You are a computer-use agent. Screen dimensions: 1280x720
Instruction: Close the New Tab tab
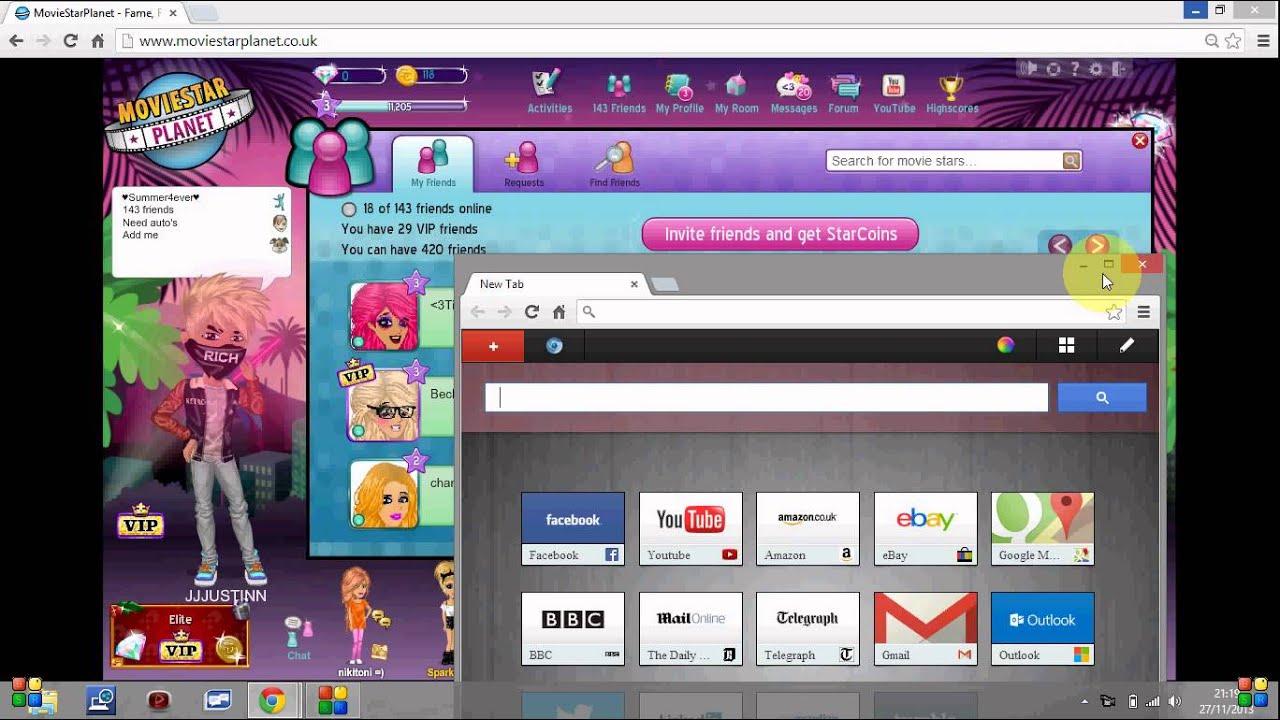[634, 284]
